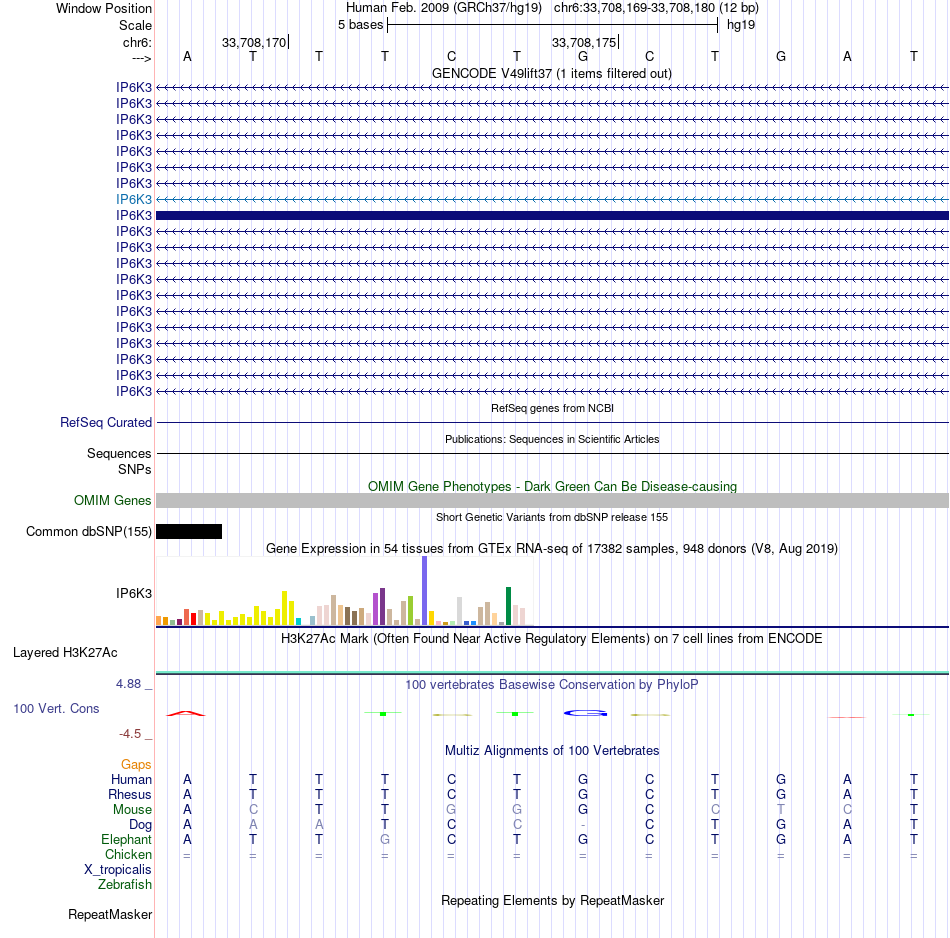This screenshot has height=938, width=950.
Task: Open RefSeq genes from NCBI track title
Action: (552, 408)
